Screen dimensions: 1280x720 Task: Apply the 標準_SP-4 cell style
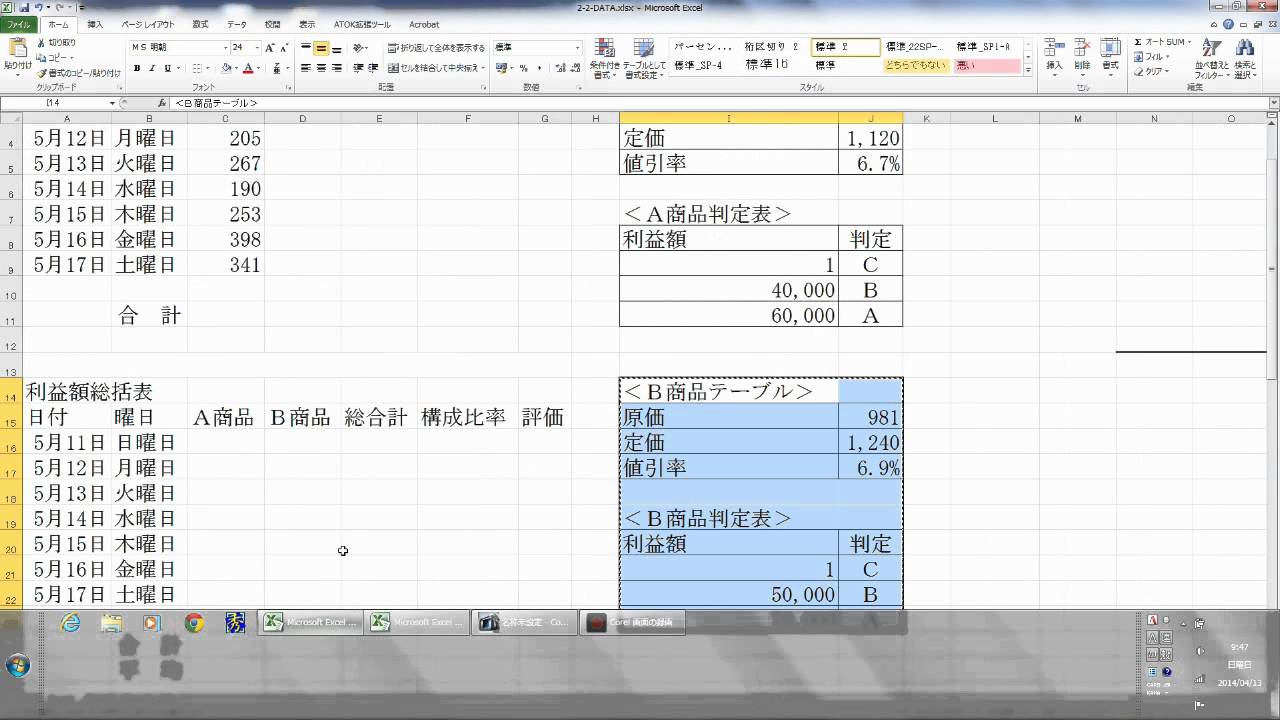(704, 65)
